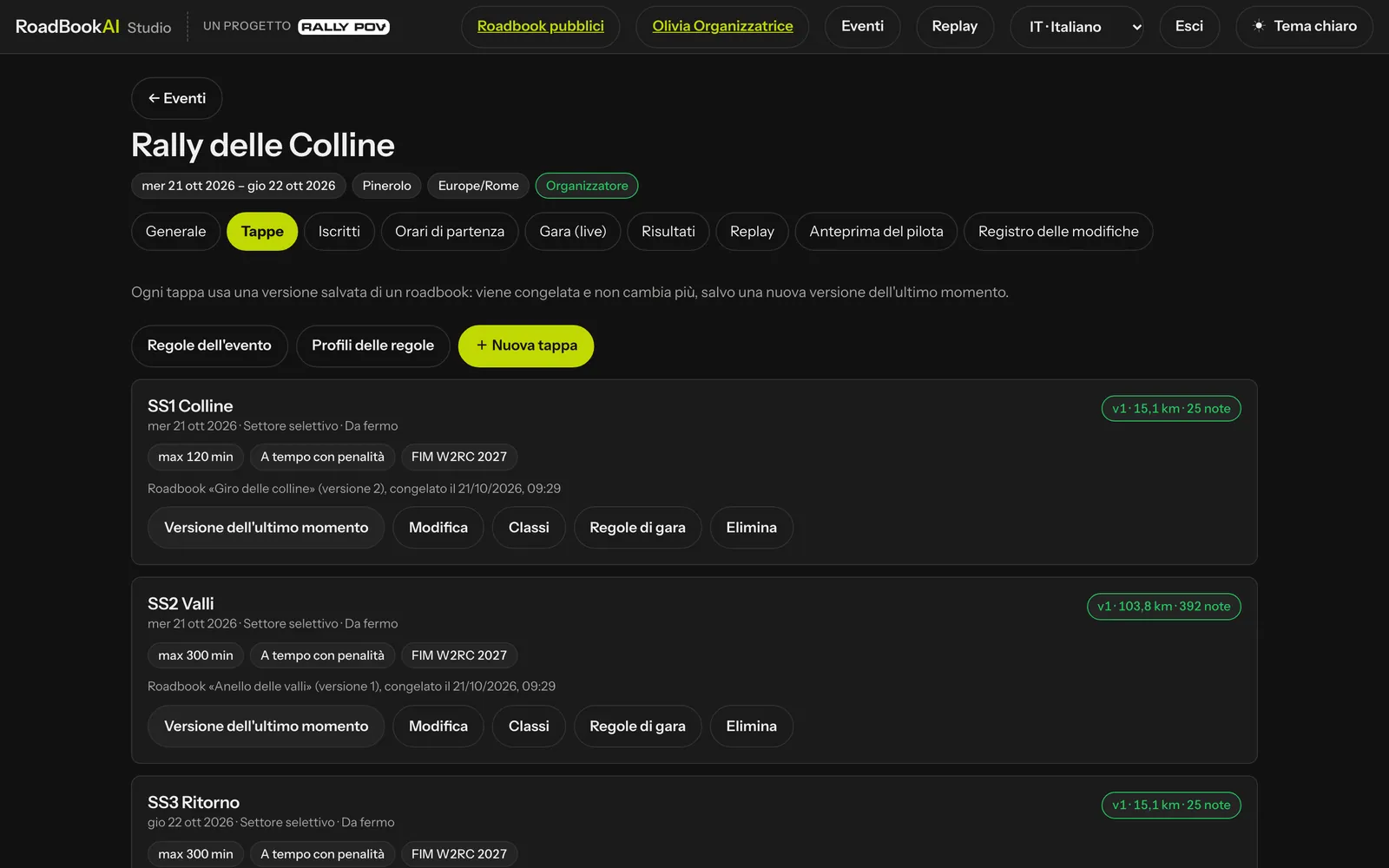This screenshot has width=1389, height=868.
Task: Click Modifica for SS1 Colline
Action: coord(438,528)
